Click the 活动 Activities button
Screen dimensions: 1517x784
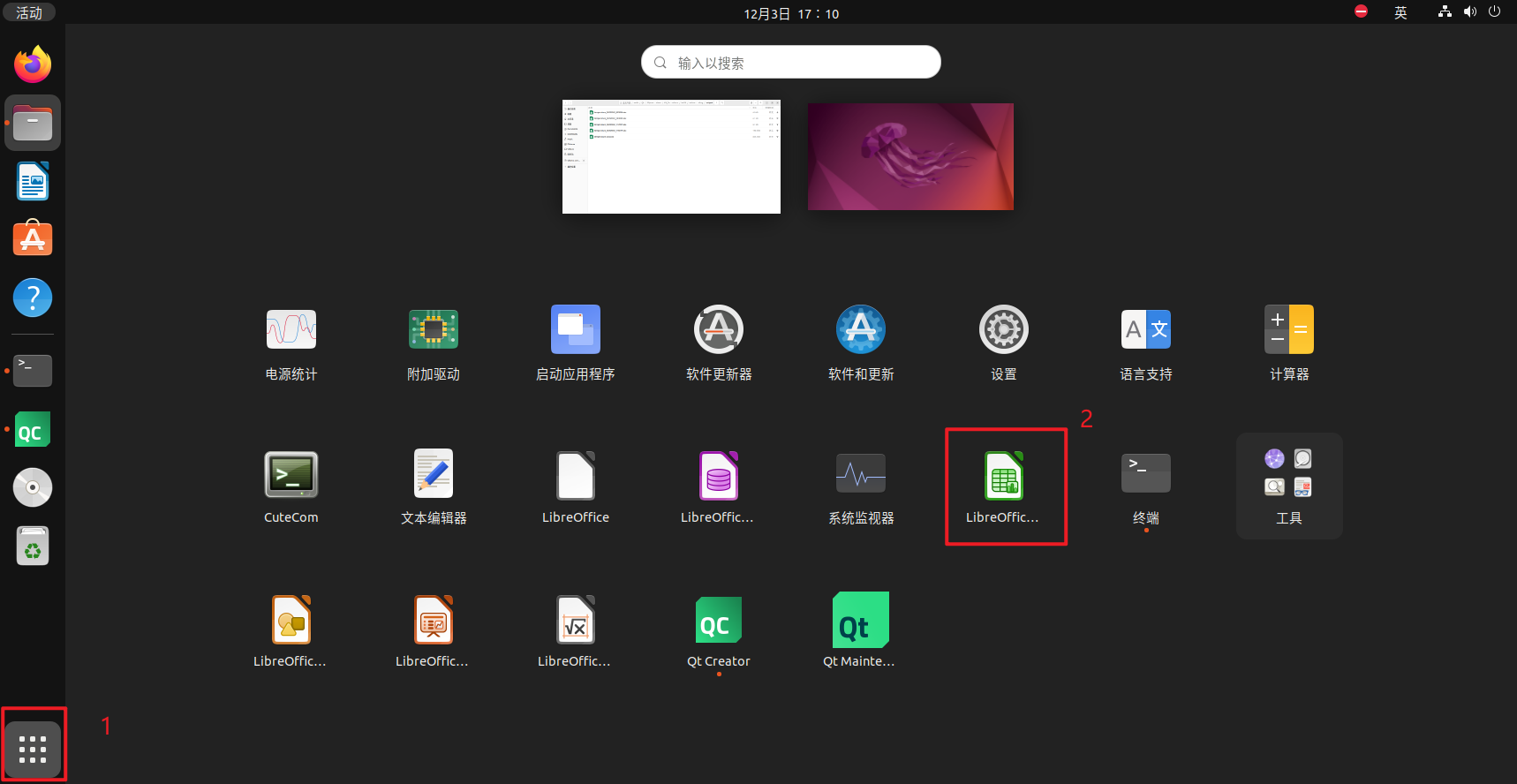pyautogui.click(x=29, y=12)
